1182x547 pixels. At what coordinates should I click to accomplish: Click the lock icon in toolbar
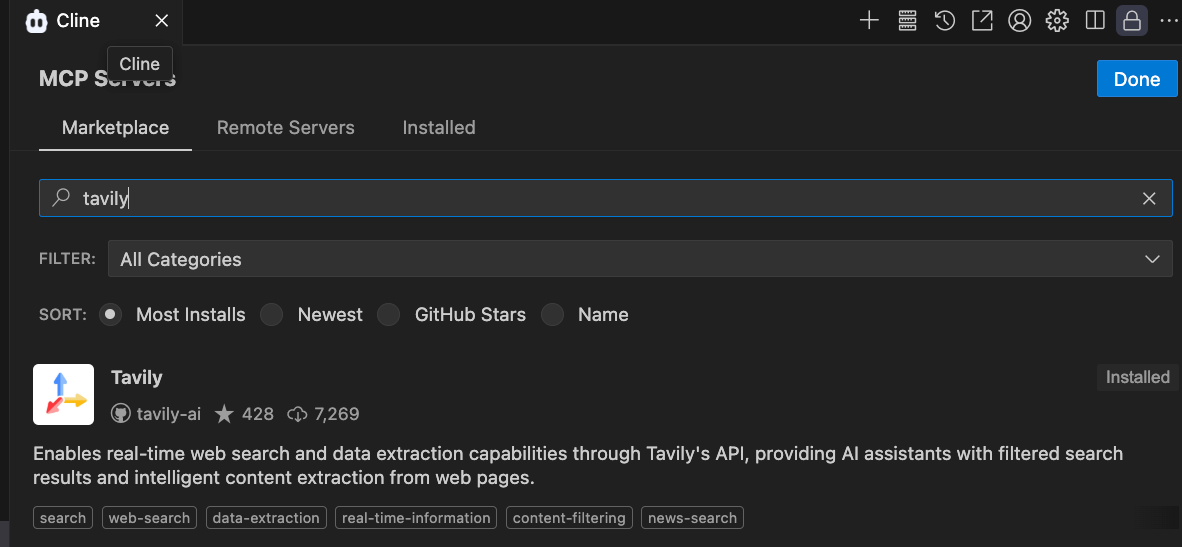(1131, 20)
